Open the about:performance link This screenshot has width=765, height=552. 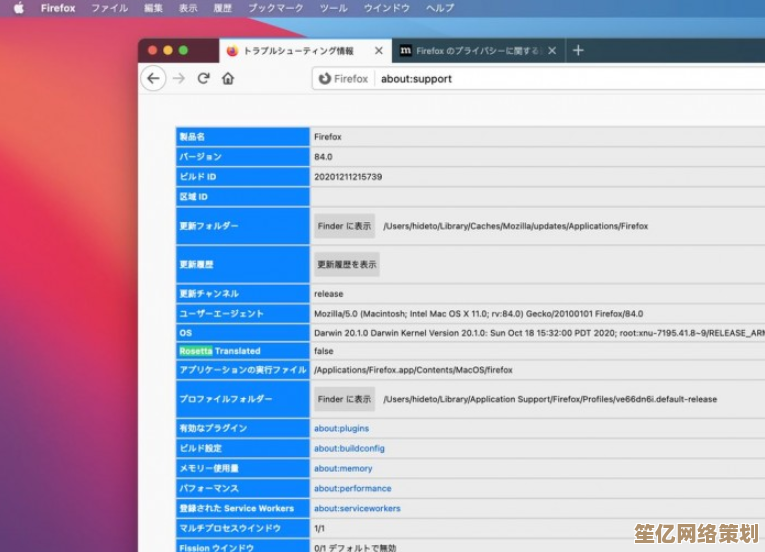[x=353, y=488]
